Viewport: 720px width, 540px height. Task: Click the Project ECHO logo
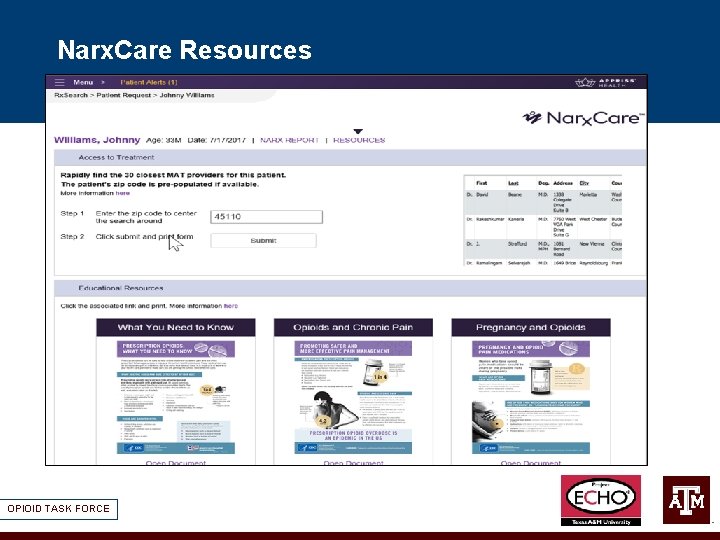(x=601, y=501)
